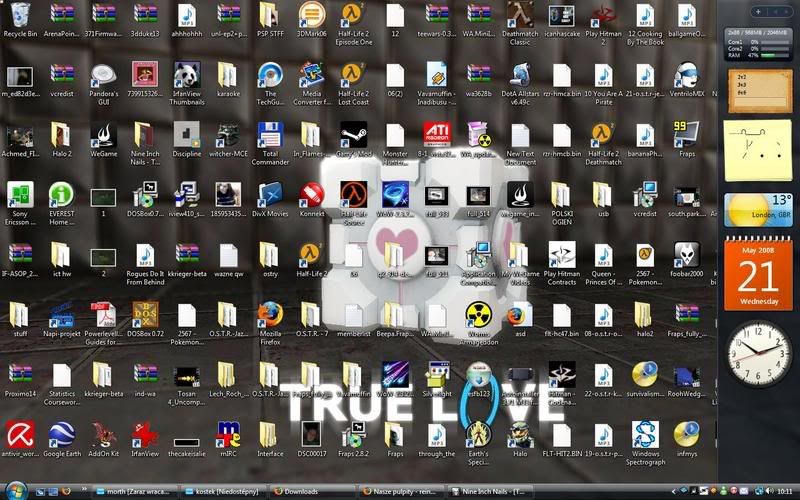This screenshot has height=500, width=800.
Task: Open Deathmatch Classic shortcut
Action: click(520, 15)
